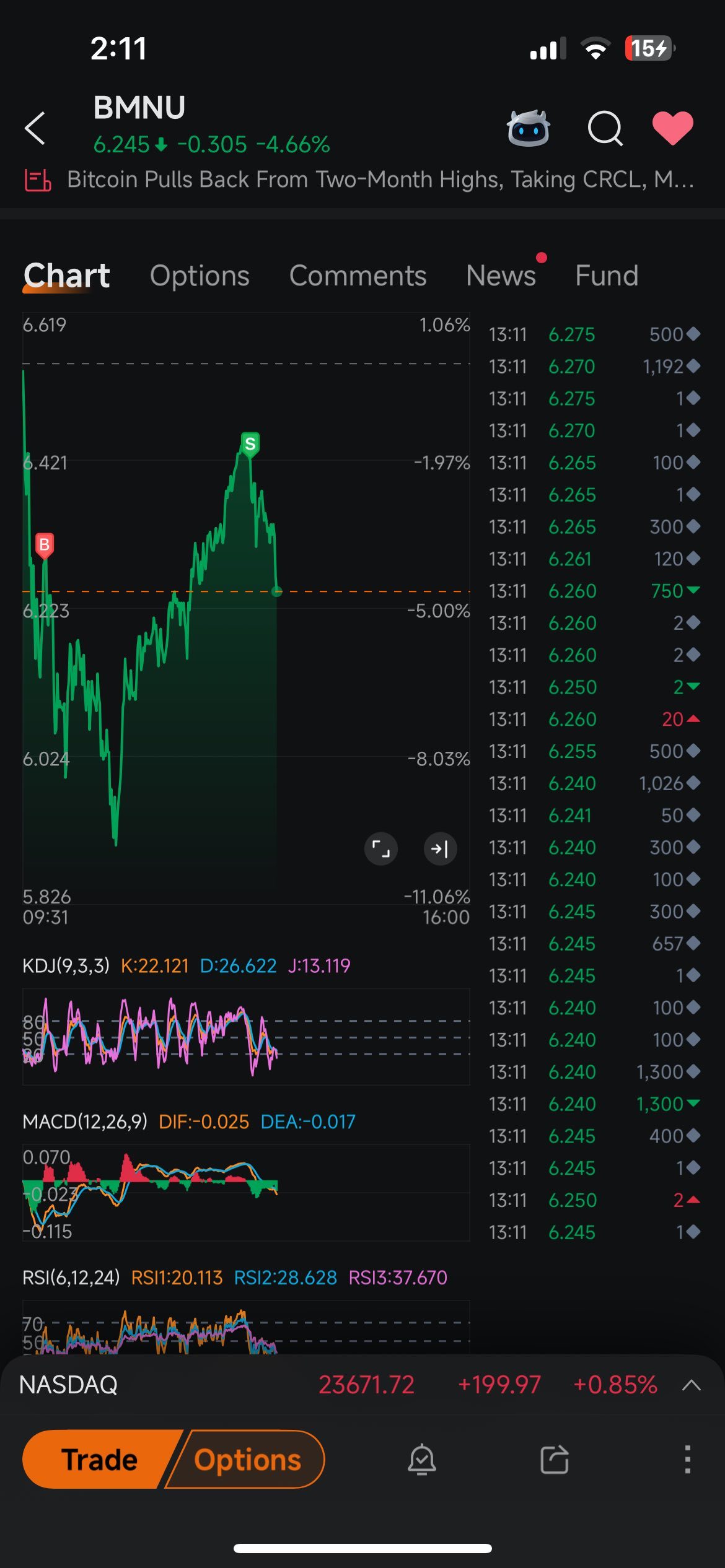Image resolution: width=725 pixels, height=1568 pixels.
Task: Tap the KDJ indicator chart area
Action: 246,1037
